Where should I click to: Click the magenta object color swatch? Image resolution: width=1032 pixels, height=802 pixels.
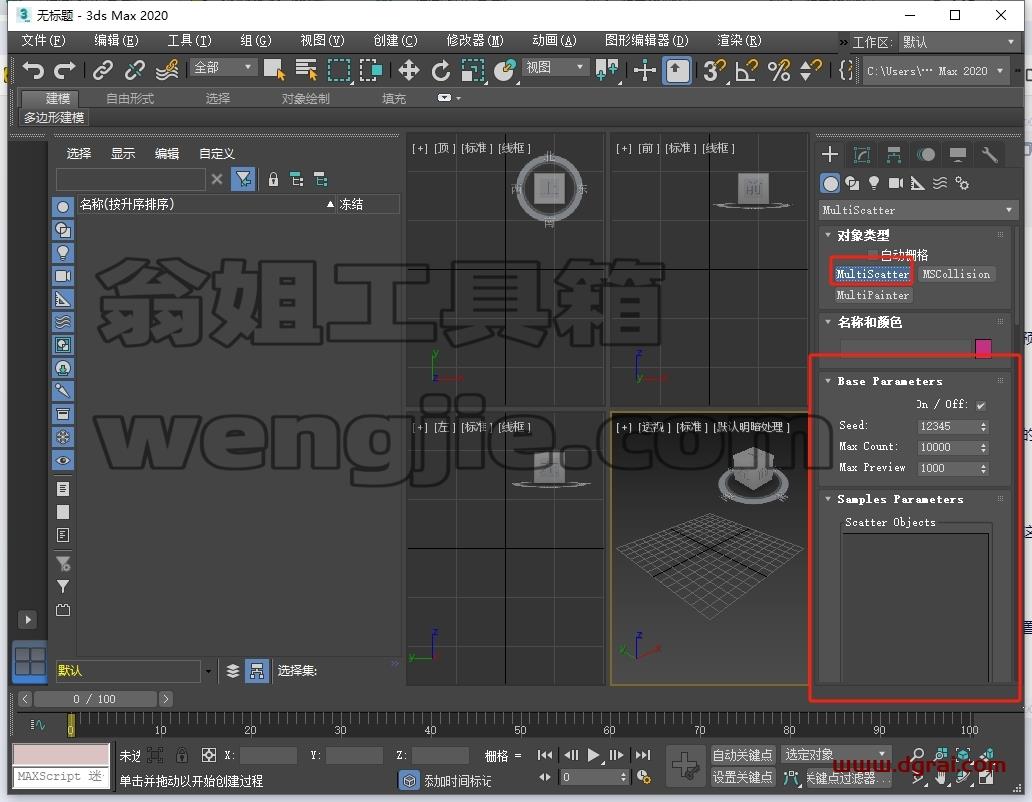(x=983, y=349)
